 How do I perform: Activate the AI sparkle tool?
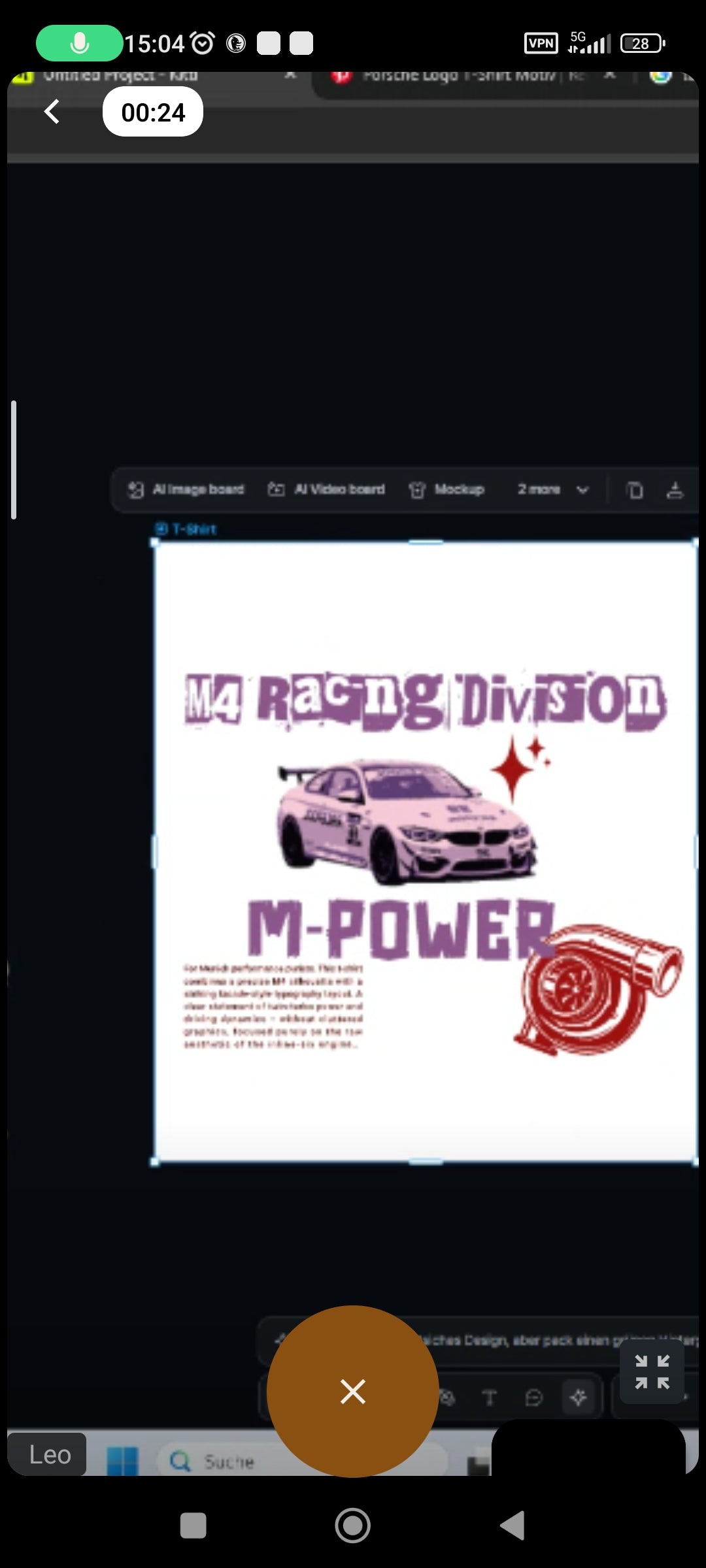coord(578,1397)
